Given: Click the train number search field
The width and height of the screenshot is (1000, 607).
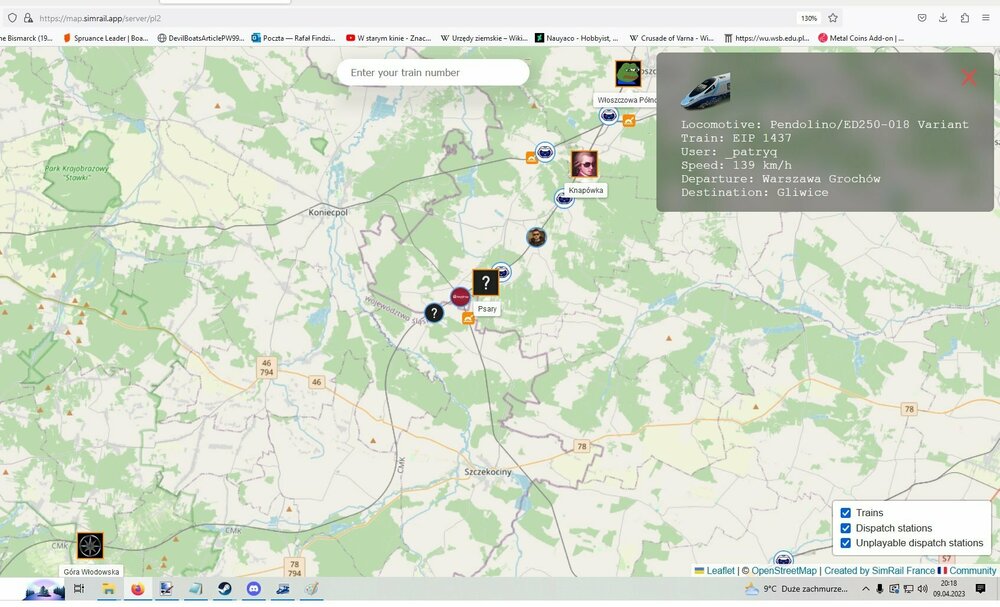Looking at the screenshot, I should pyautogui.click(x=433, y=73).
